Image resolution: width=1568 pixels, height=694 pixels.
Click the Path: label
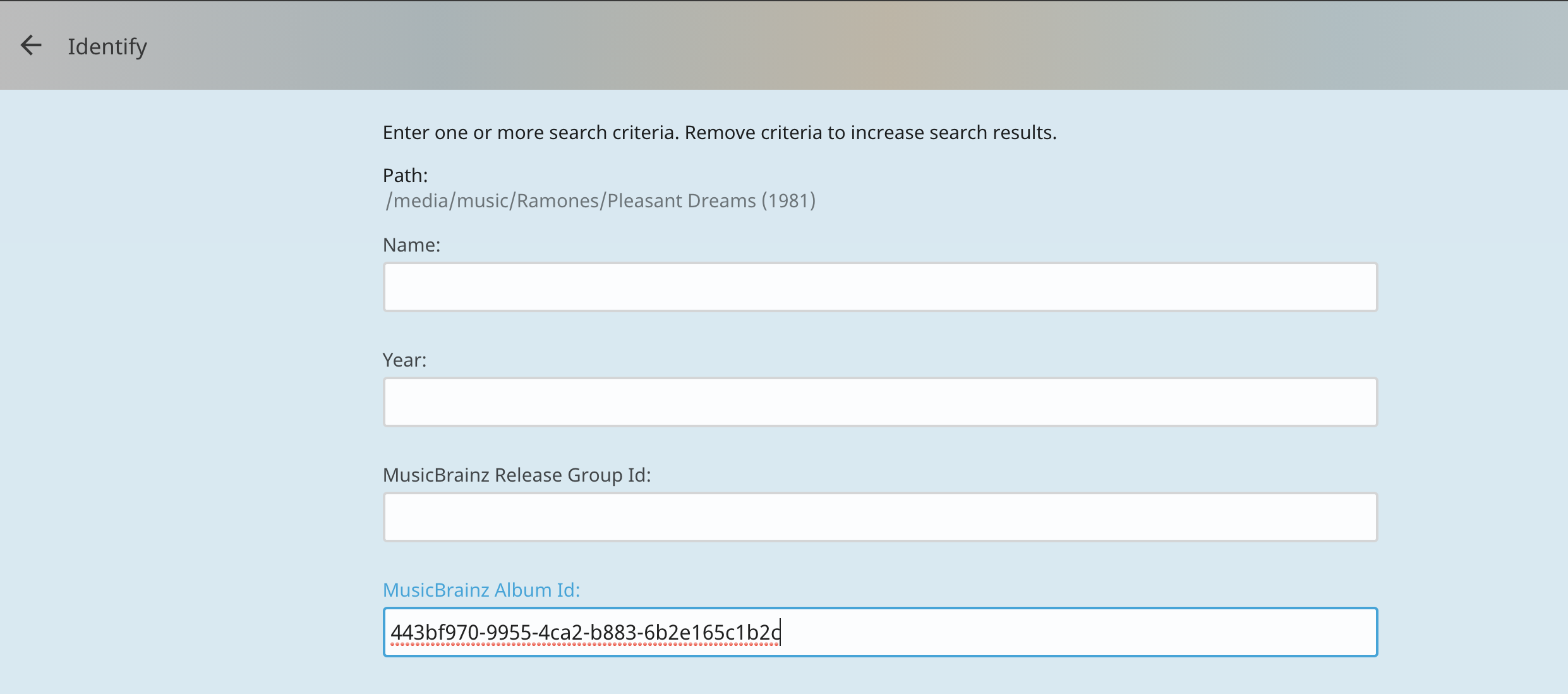[x=405, y=176]
